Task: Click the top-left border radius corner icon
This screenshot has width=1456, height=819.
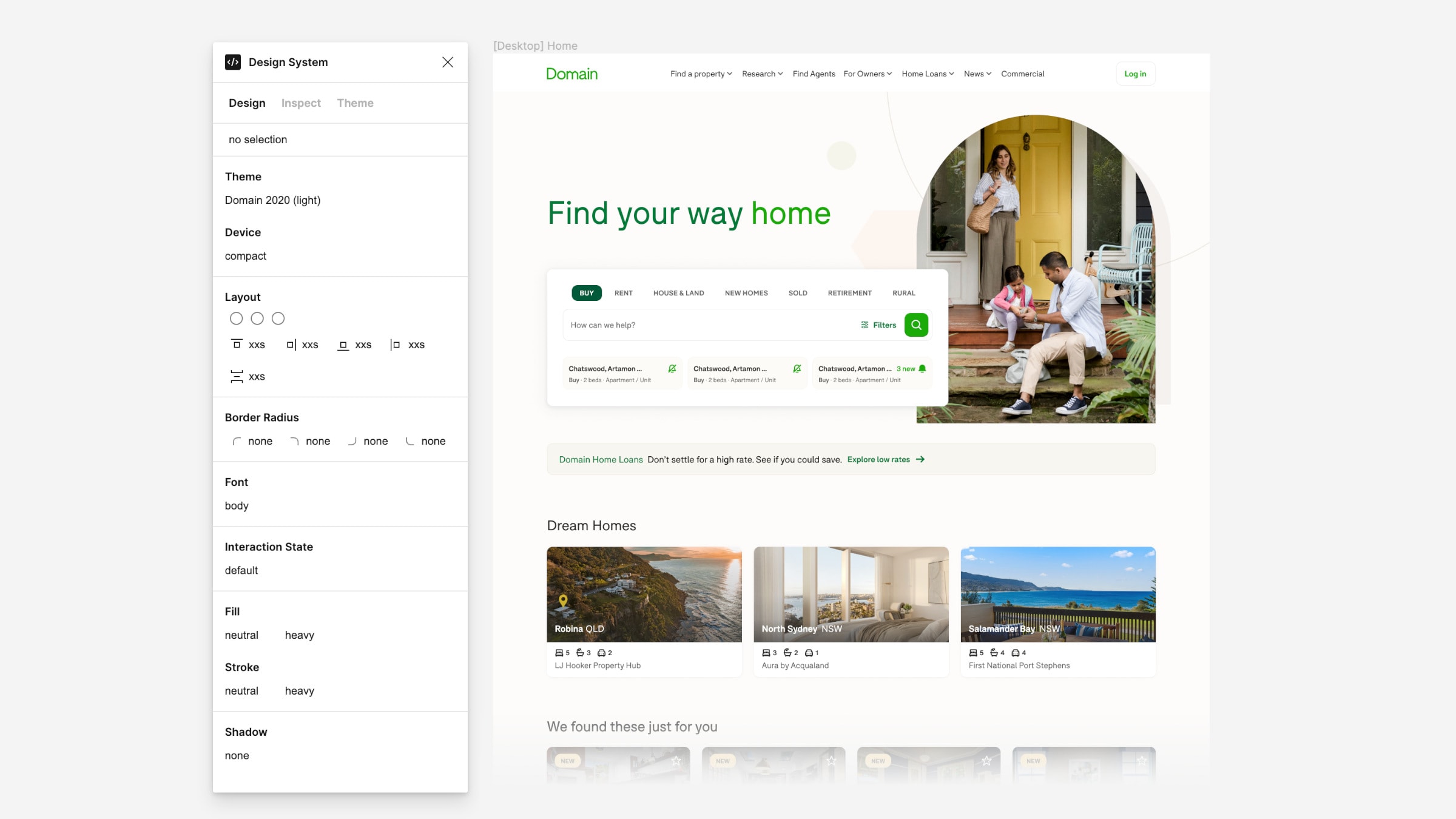Action: [237, 441]
